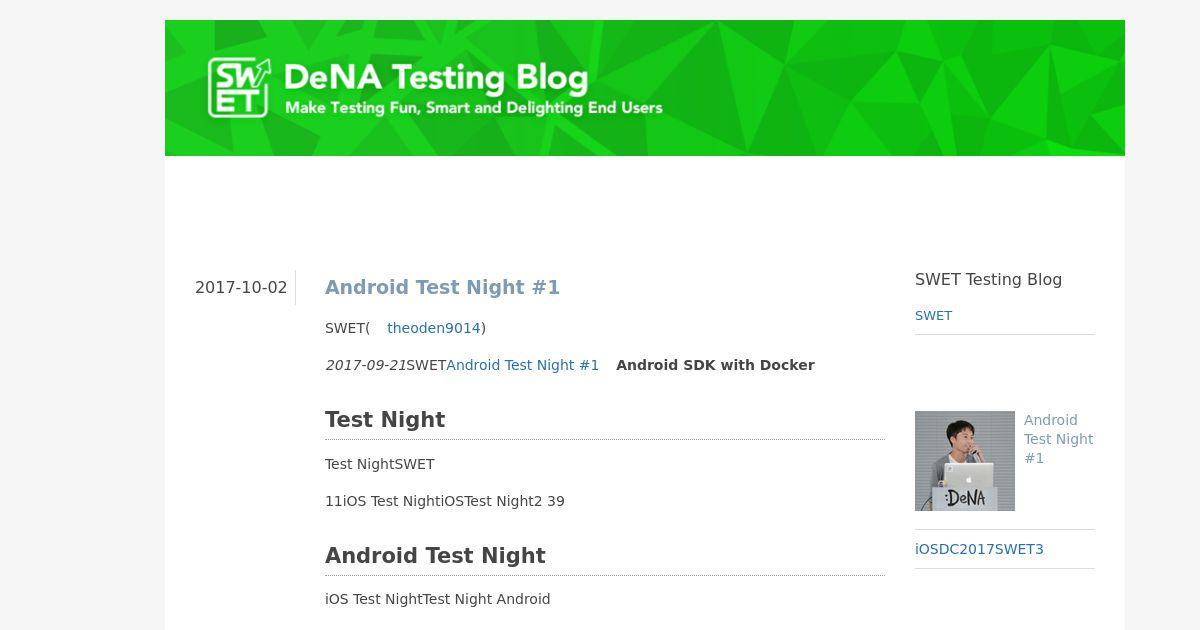Viewport: 1200px width, 630px height.
Task: Follow the inline Android Test Night #1 link
Action: [522, 365]
